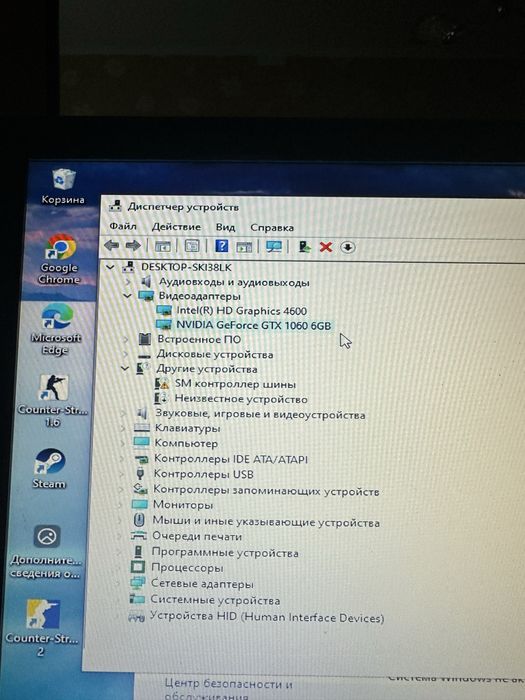Open the Microsoft Edge desktop shortcut
This screenshot has width=525, height=700.
click(x=56, y=329)
